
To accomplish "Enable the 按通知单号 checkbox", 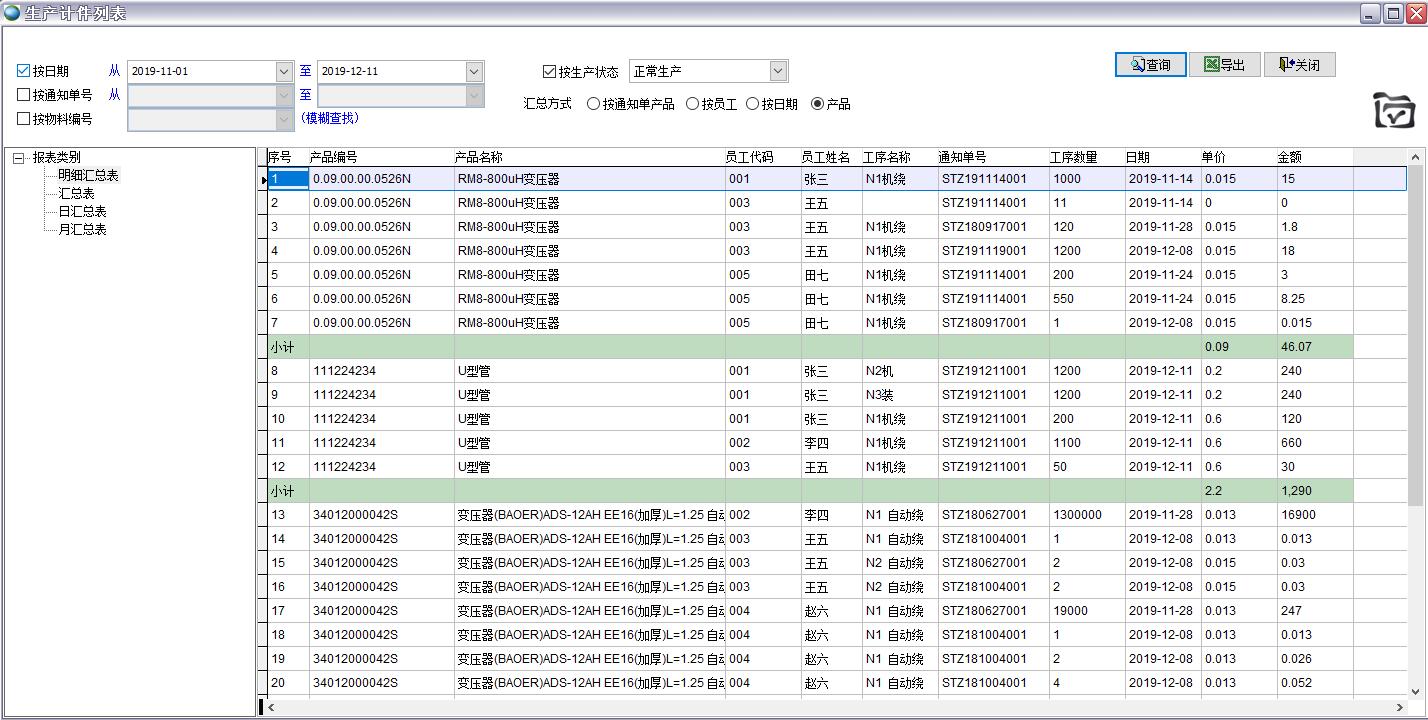I will click(x=24, y=95).
